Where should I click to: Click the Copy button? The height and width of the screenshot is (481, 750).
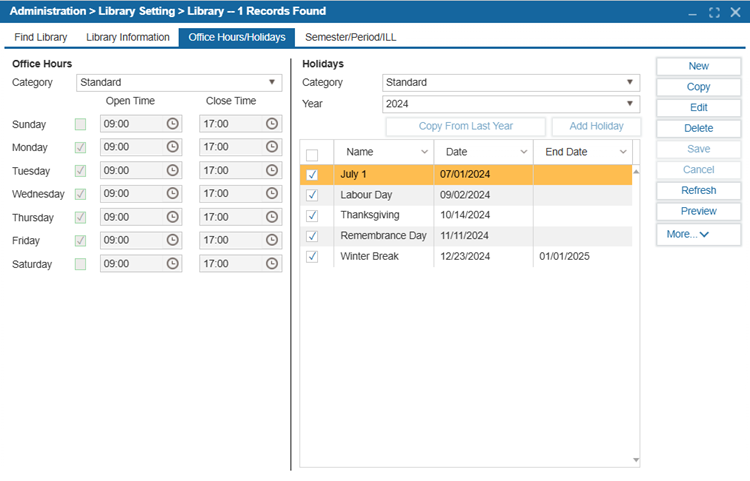tap(698, 87)
